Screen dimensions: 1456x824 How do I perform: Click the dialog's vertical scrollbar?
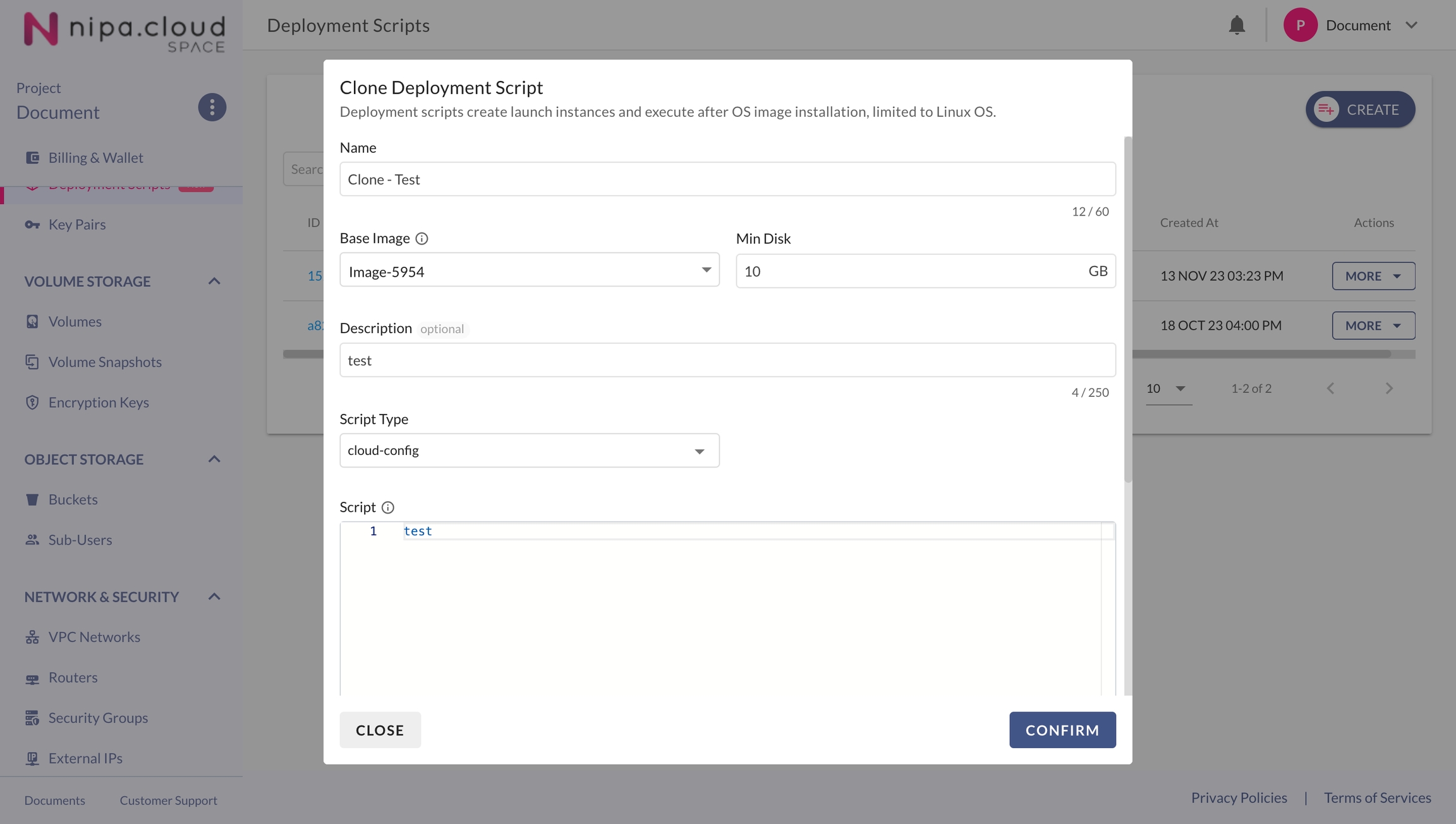[1128, 310]
